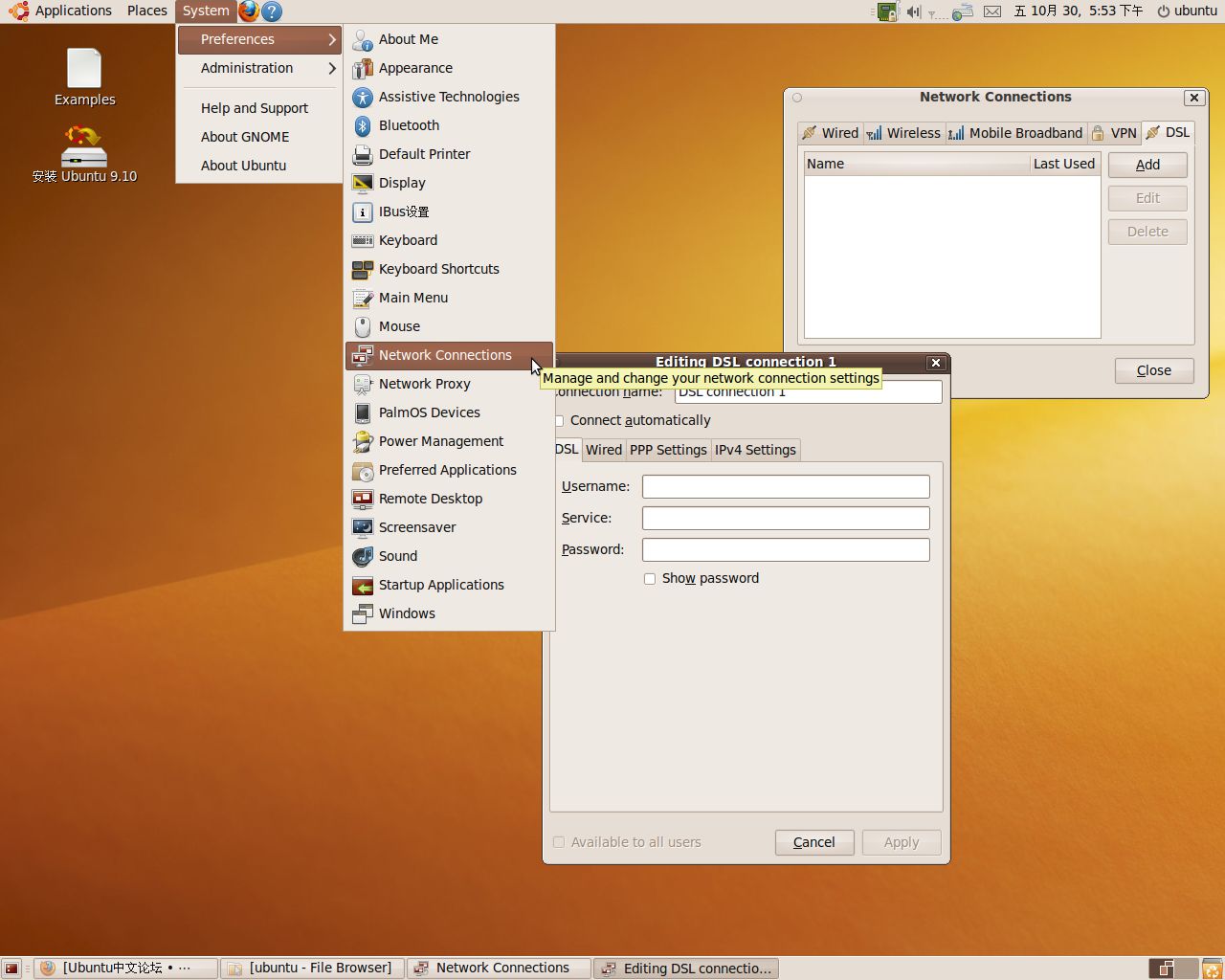Toggle the Connect automatically checkbox
Image resolution: width=1225 pixels, height=980 pixels.
pyautogui.click(x=559, y=421)
